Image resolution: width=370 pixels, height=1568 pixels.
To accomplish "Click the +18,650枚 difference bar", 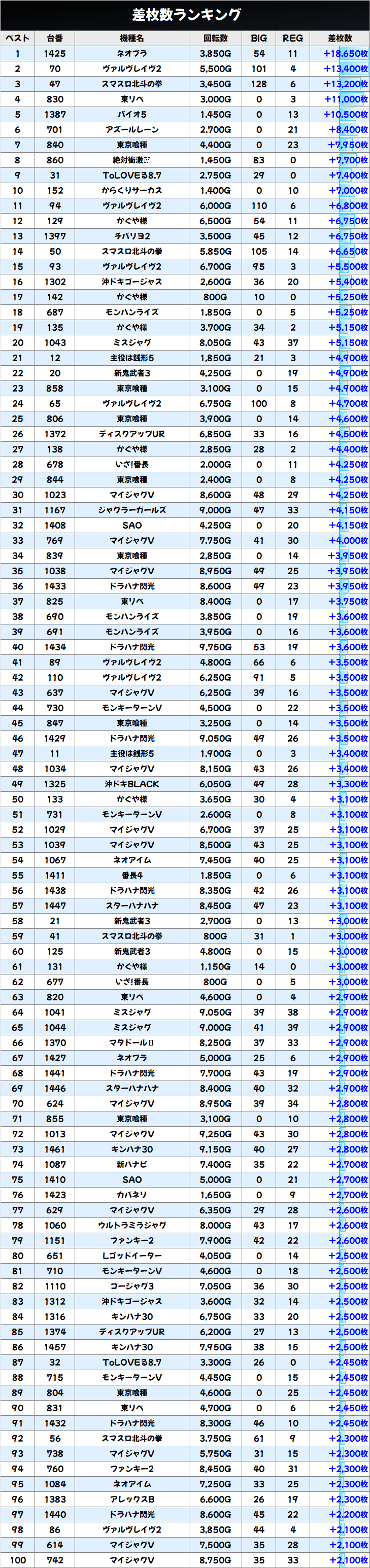I will (x=346, y=54).
